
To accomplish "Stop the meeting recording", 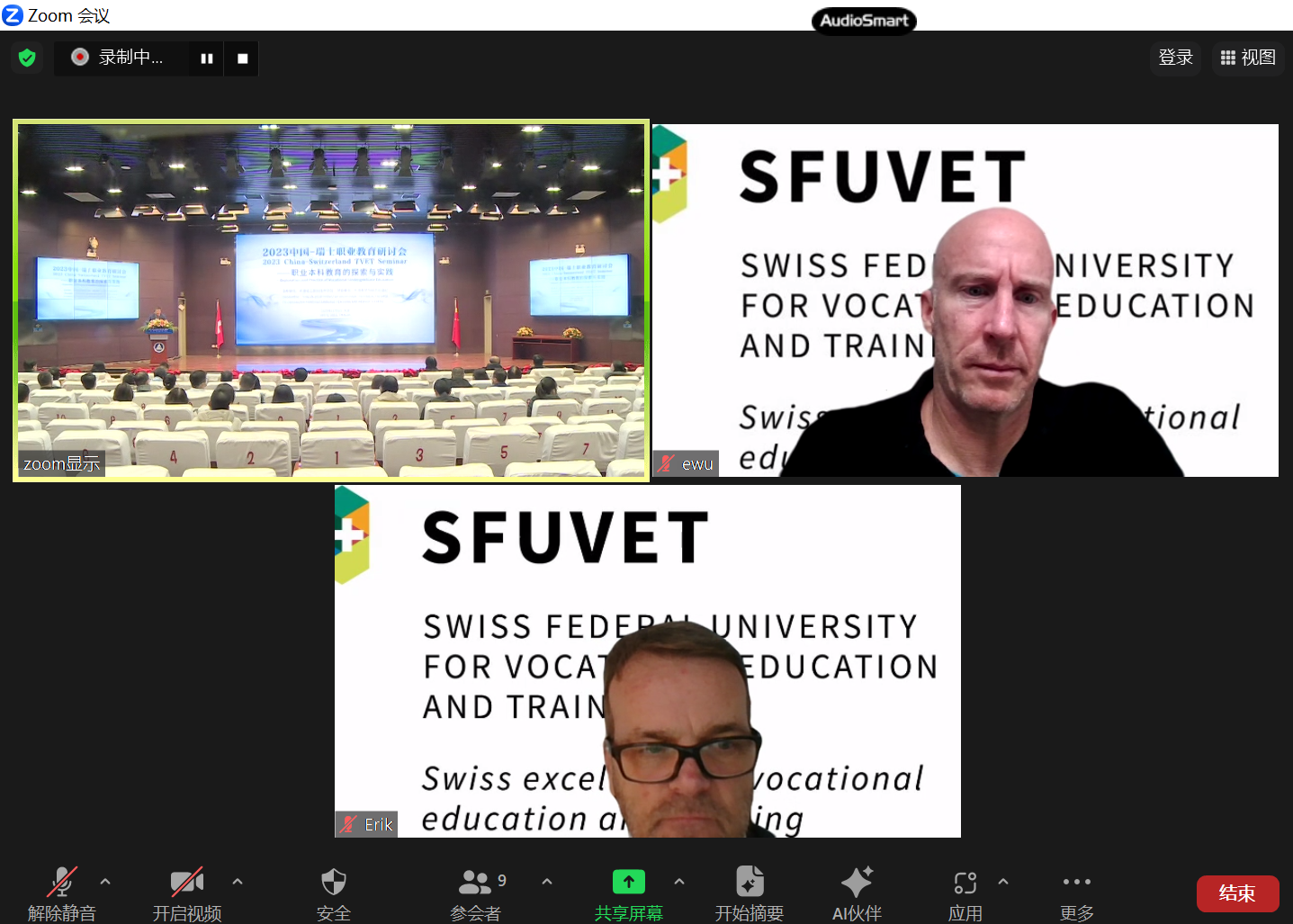I will (x=242, y=58).
